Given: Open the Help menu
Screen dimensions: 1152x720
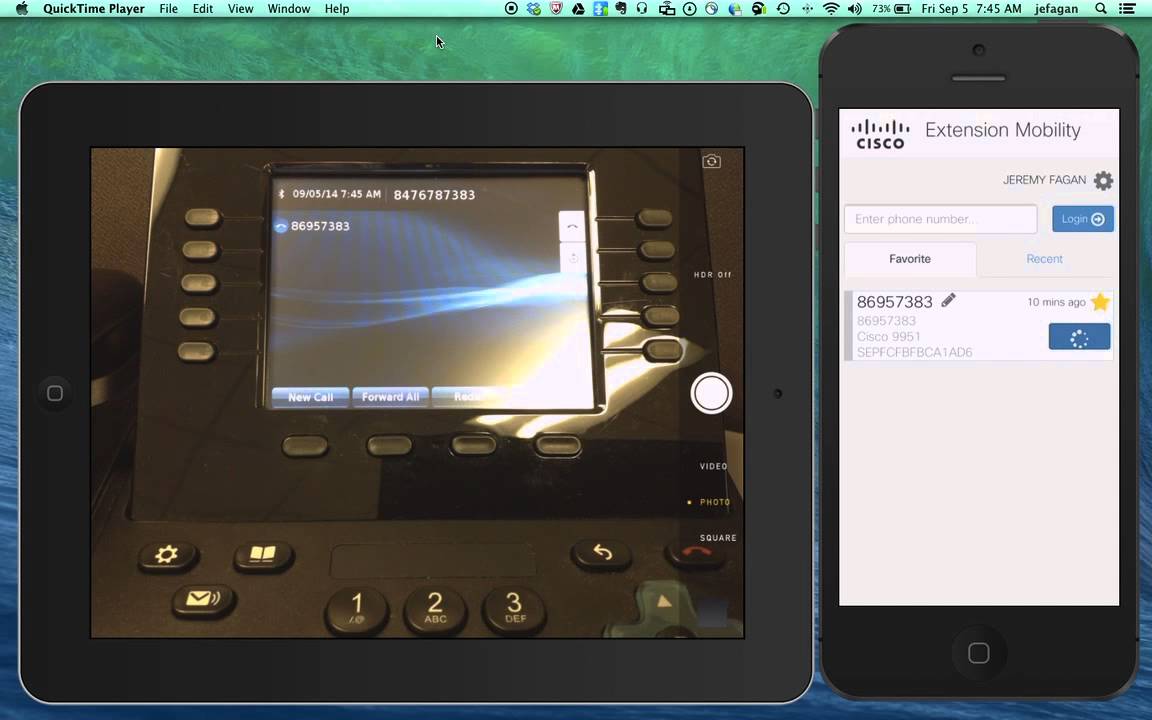Looking at the screenshot, I should point(337,9).
